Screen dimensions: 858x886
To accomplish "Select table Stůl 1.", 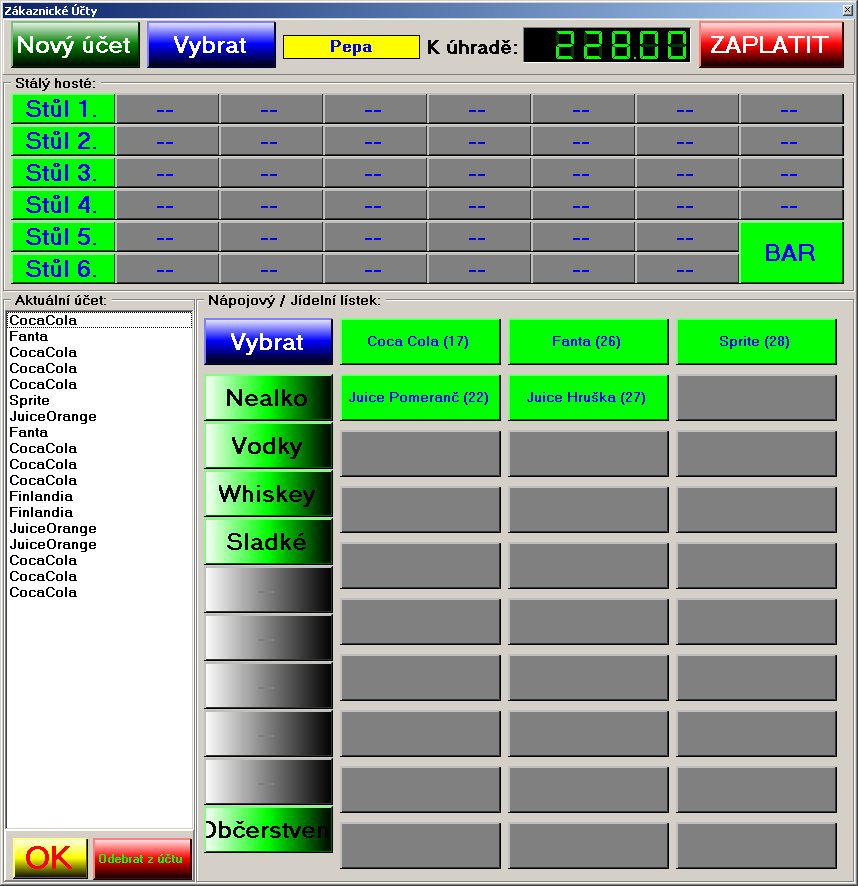I will click(63, 108).
